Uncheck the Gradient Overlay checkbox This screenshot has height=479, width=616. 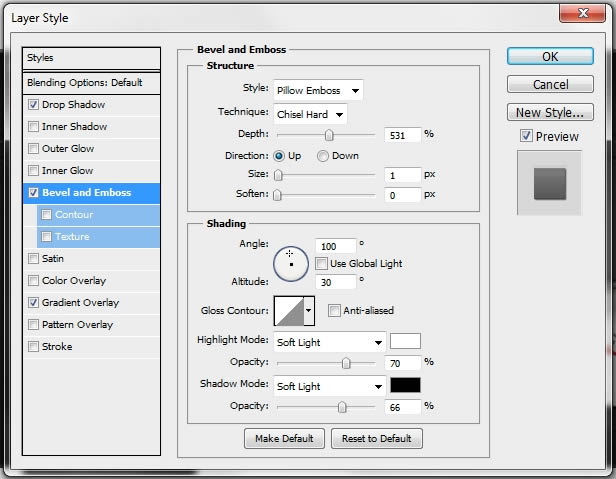(33, 303)
